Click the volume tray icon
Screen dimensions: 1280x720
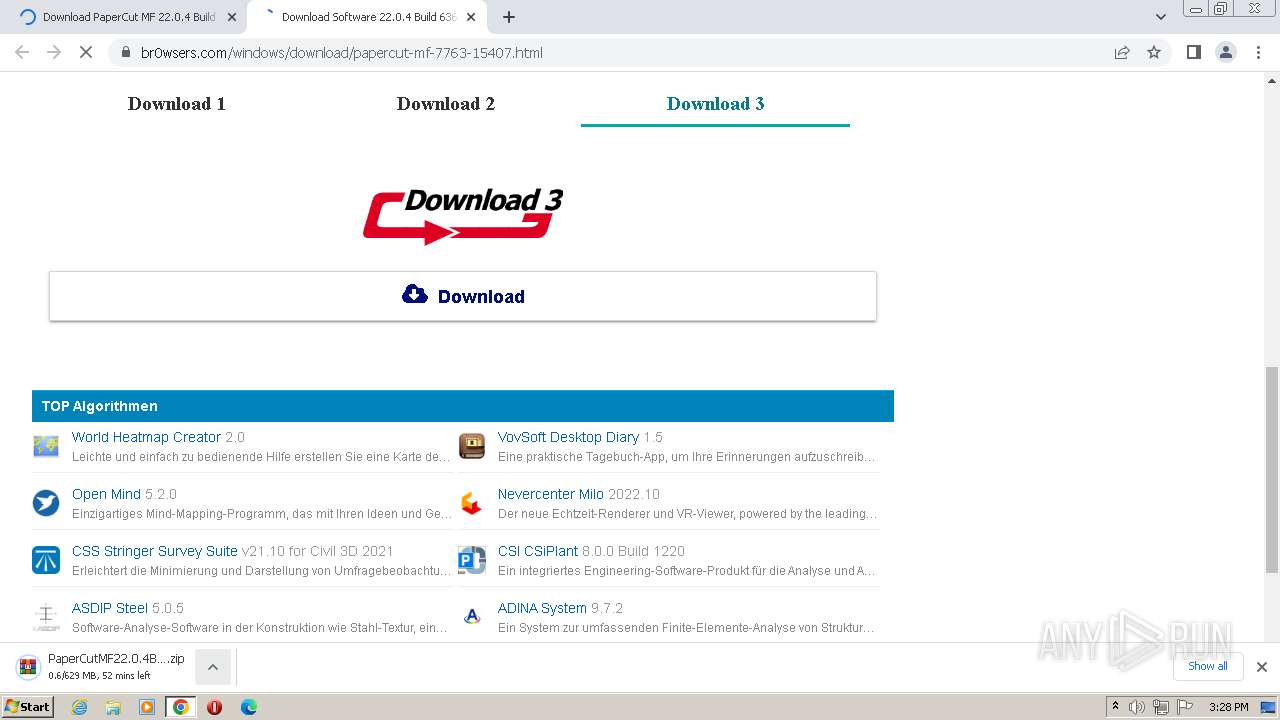point(1137,707)
